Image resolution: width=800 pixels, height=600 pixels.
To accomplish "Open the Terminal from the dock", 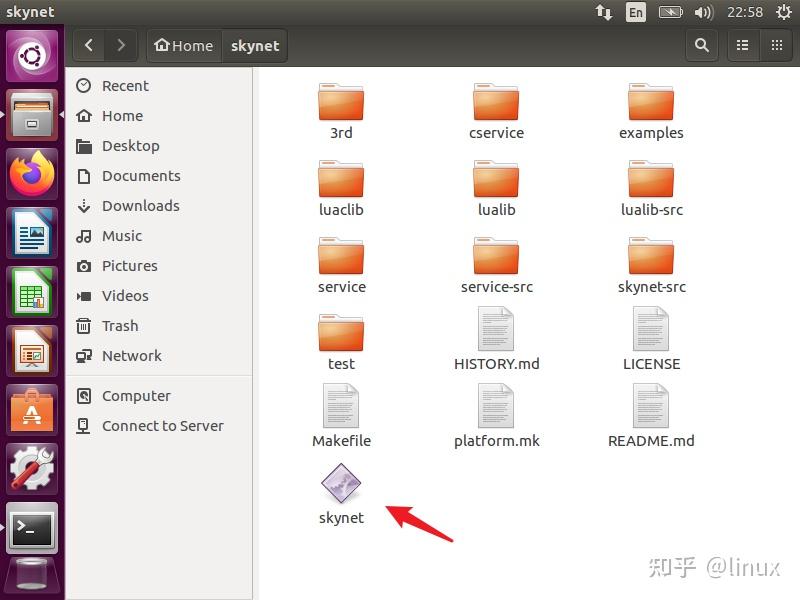I will point(32,525).
